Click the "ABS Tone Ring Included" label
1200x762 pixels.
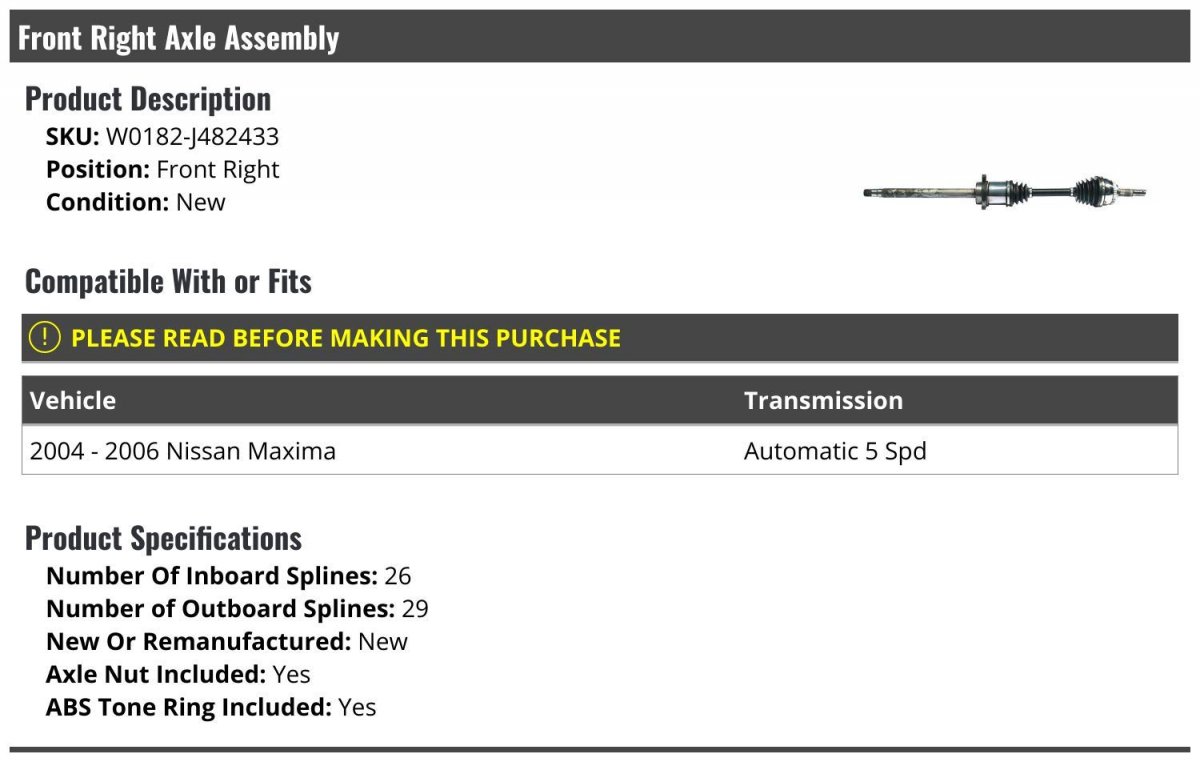188,707
